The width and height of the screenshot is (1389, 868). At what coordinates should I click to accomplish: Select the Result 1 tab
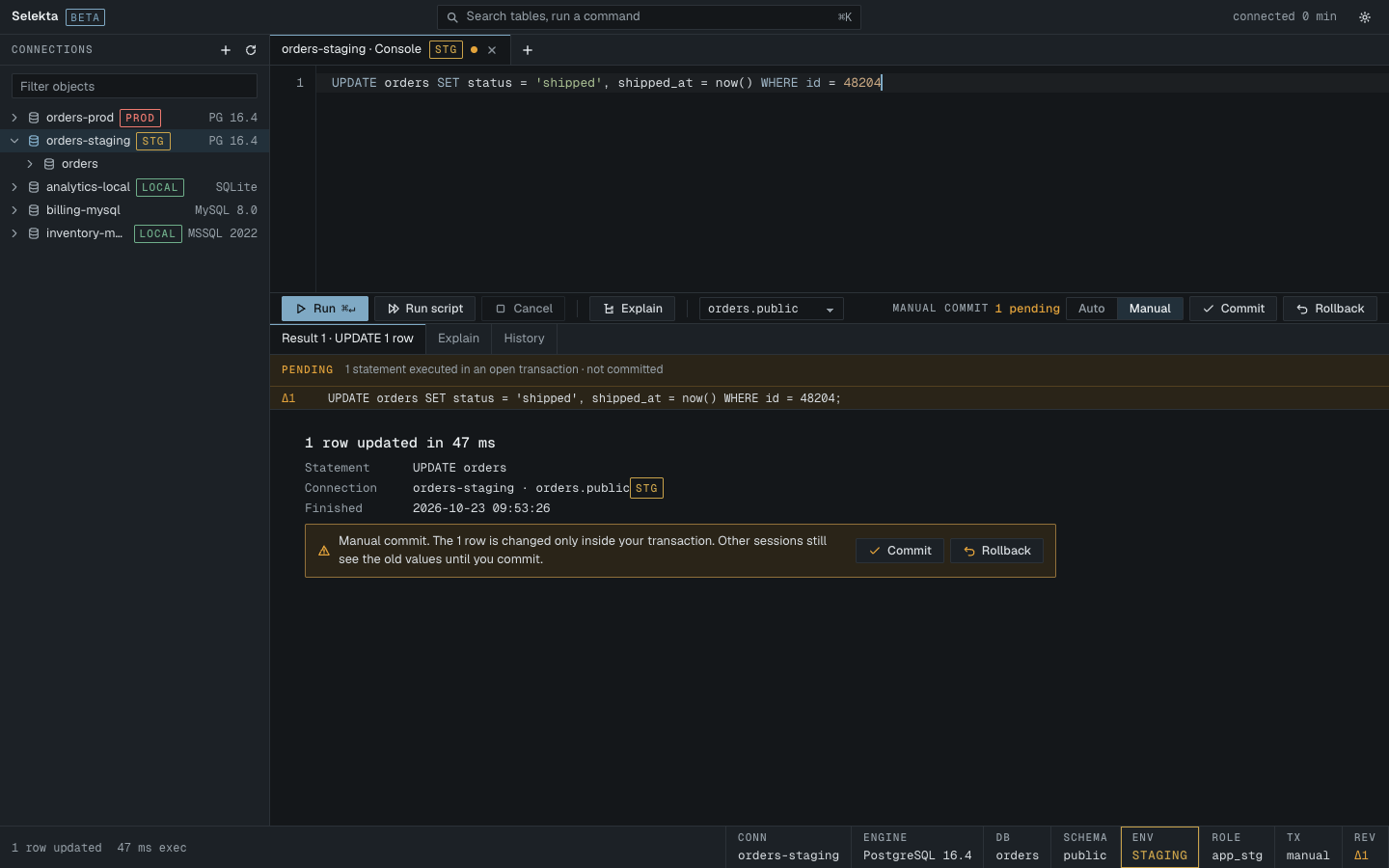(347, 339)
